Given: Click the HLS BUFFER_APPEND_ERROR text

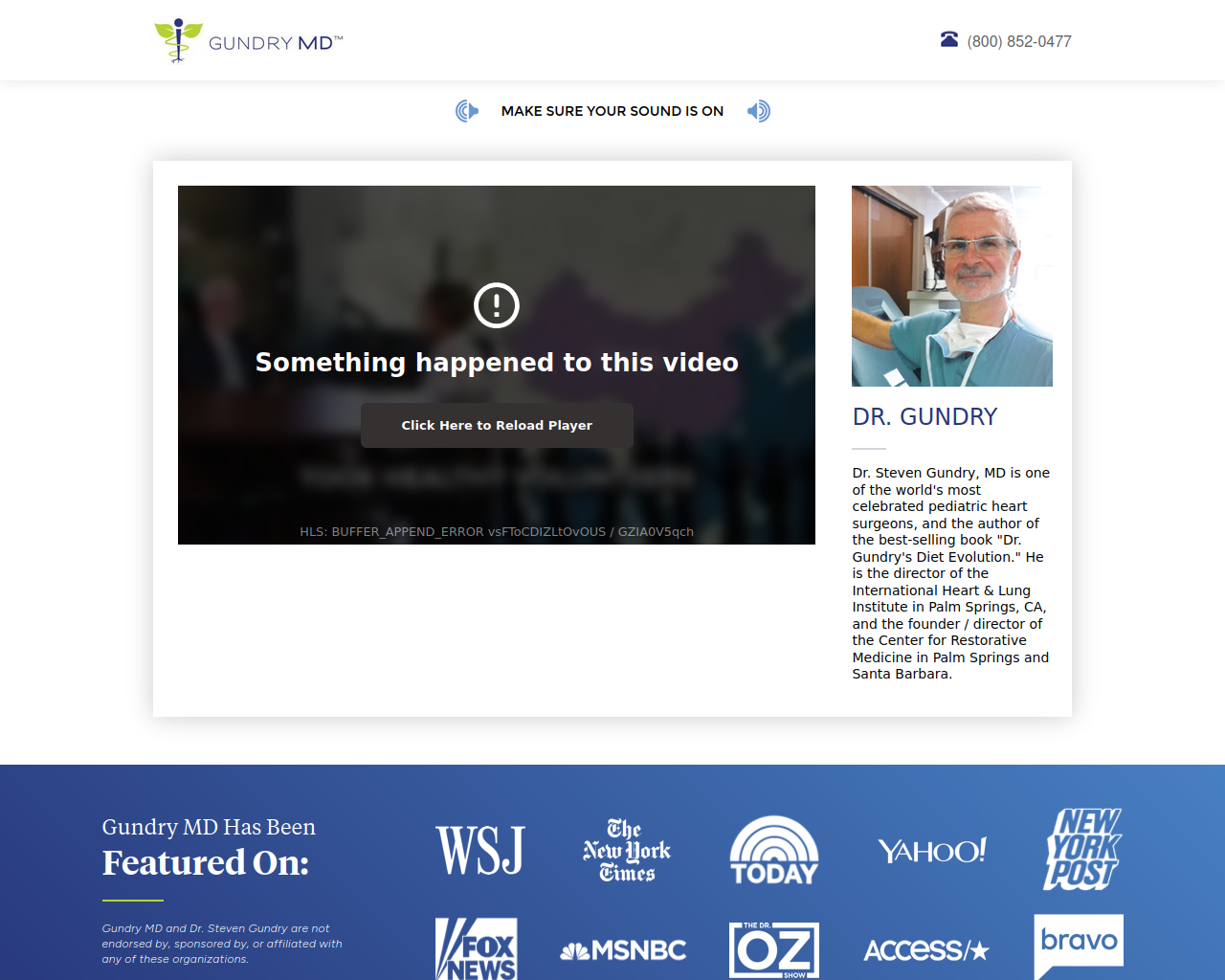Looking at the screenshot, I should coord(497,532).
